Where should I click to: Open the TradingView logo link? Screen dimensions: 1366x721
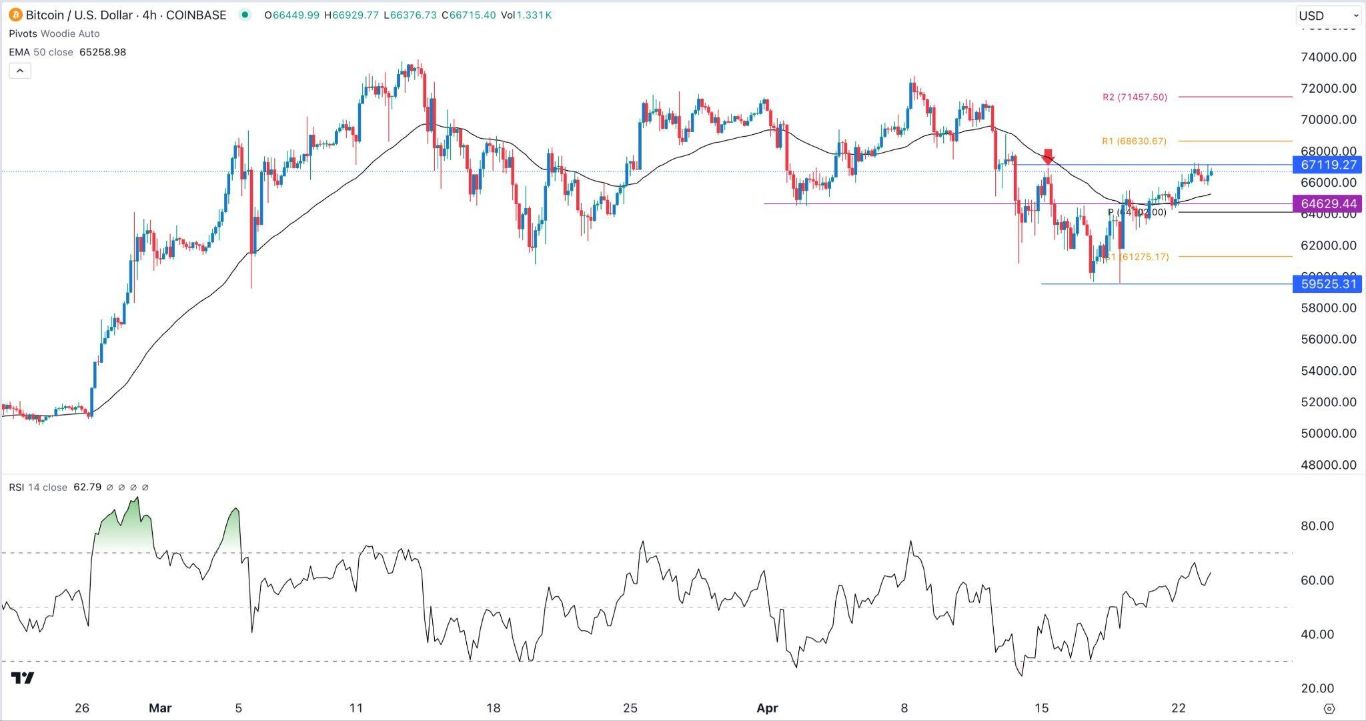point(23,678)
